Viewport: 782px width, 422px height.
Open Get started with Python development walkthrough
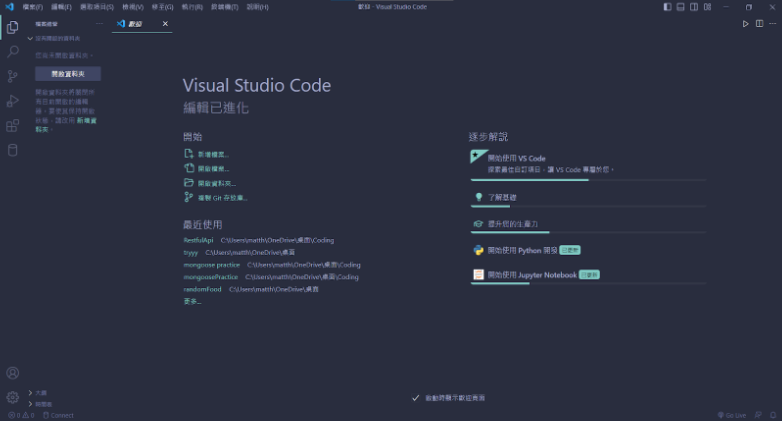pyautogui.click(x=588, y=250)
